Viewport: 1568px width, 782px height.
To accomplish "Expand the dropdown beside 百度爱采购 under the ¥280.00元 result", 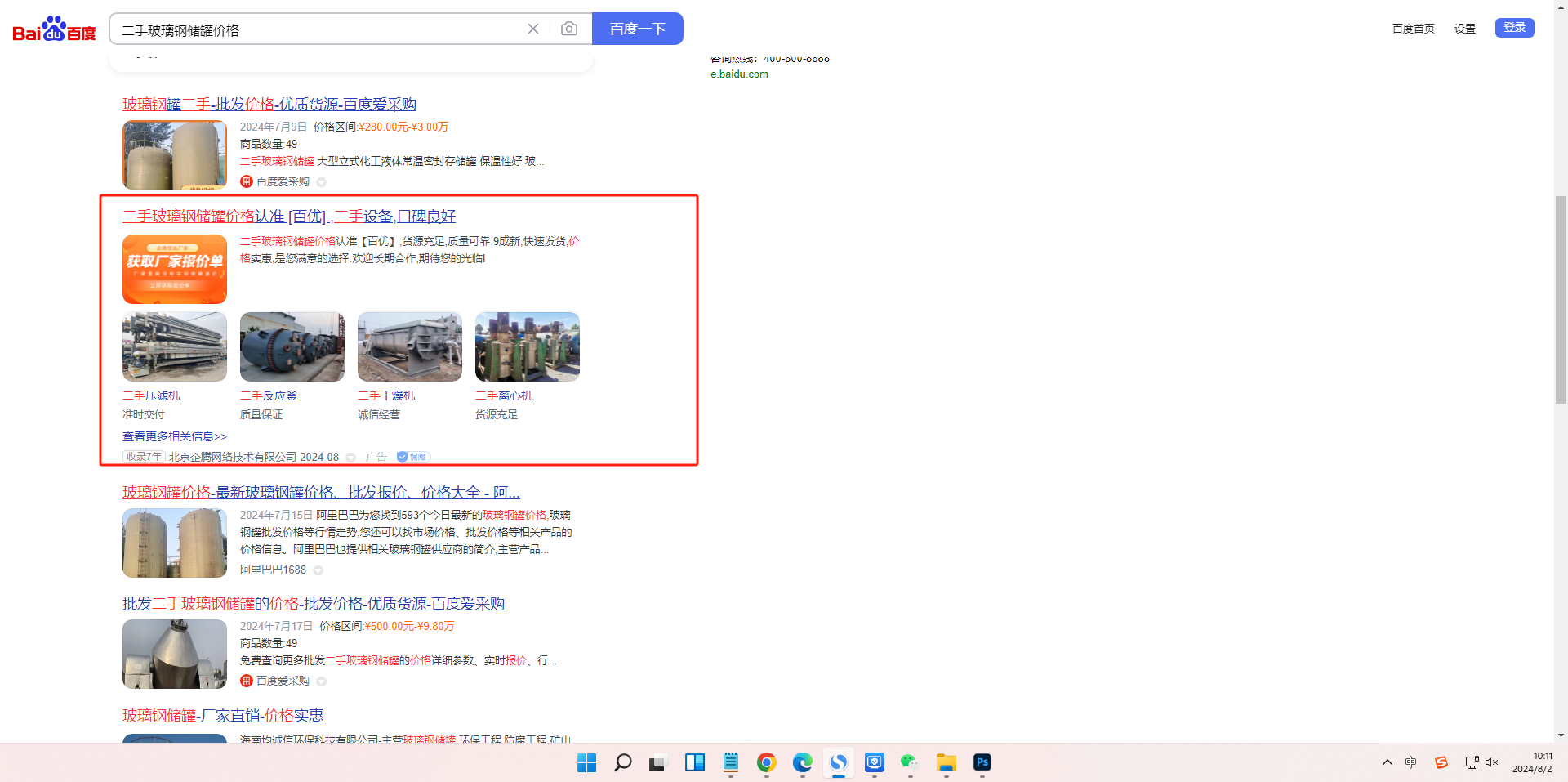I will 322,182.
